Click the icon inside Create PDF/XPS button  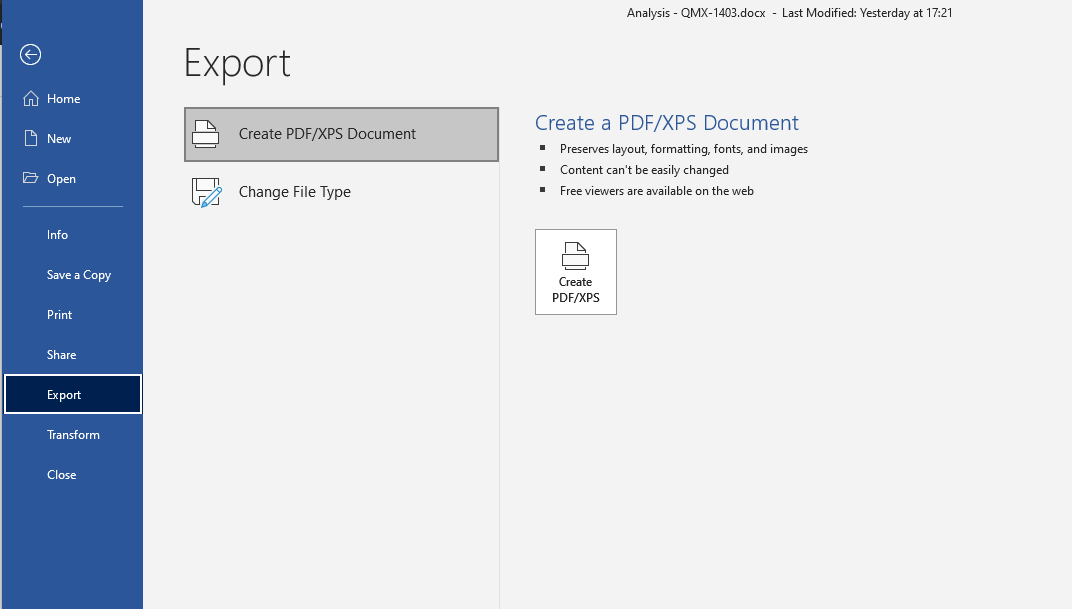[x=576, y=256]
